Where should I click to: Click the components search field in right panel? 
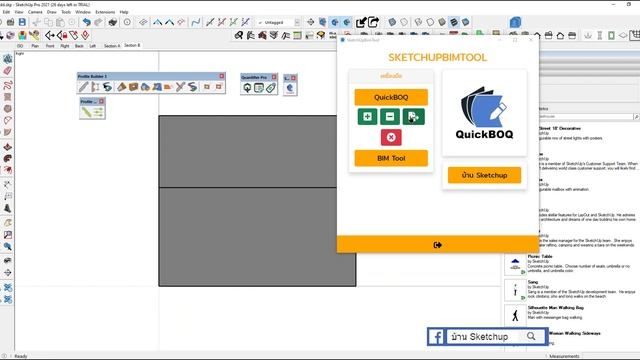pos(585,117)
